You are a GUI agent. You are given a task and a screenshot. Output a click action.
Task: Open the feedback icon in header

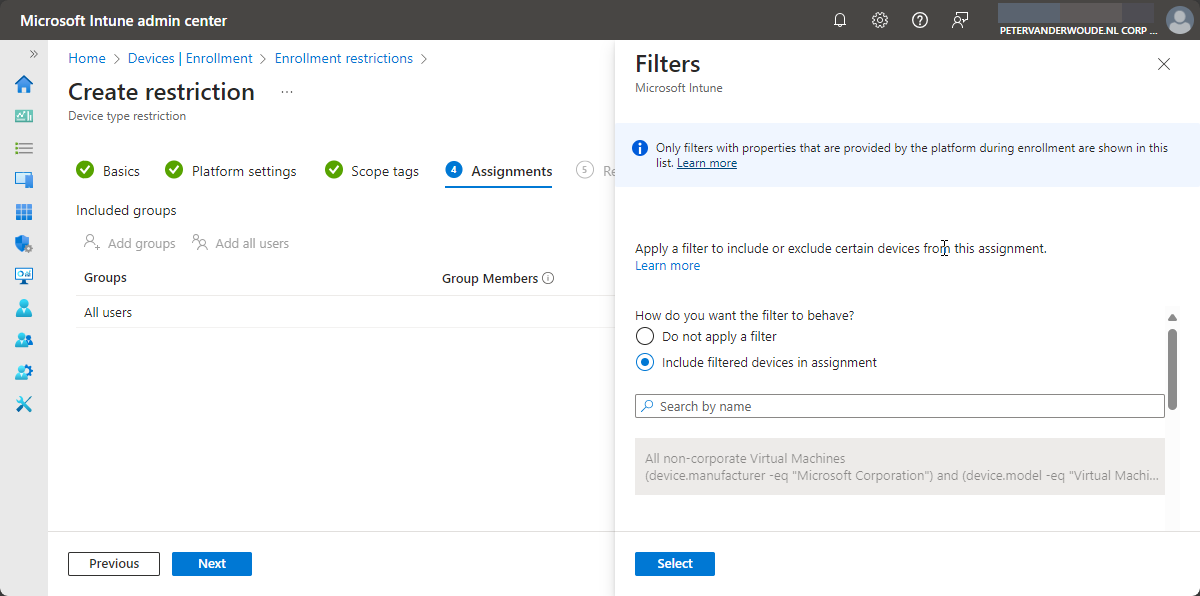(x=960, y=20)
